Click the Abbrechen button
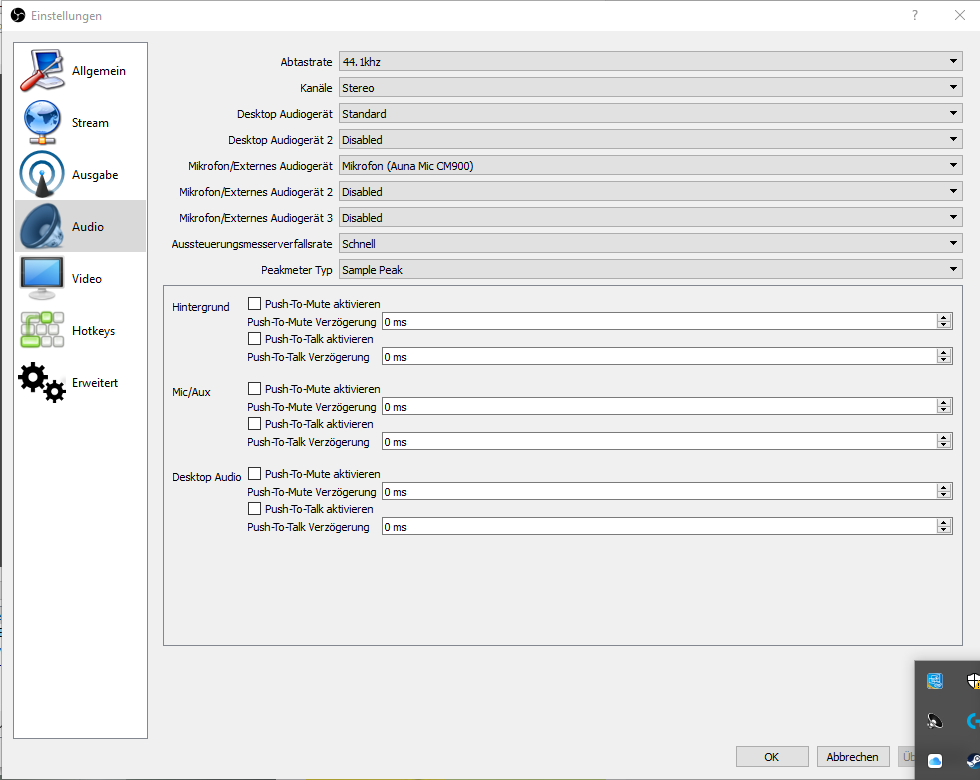Image resolution: width=980 pixels, height=780 pixels. coord(852,757)
